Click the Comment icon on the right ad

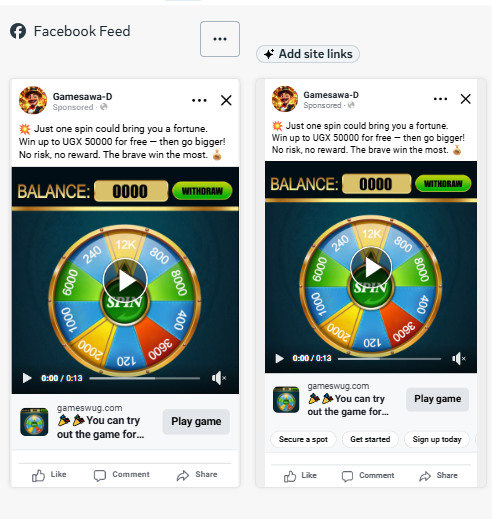[347, 476]
